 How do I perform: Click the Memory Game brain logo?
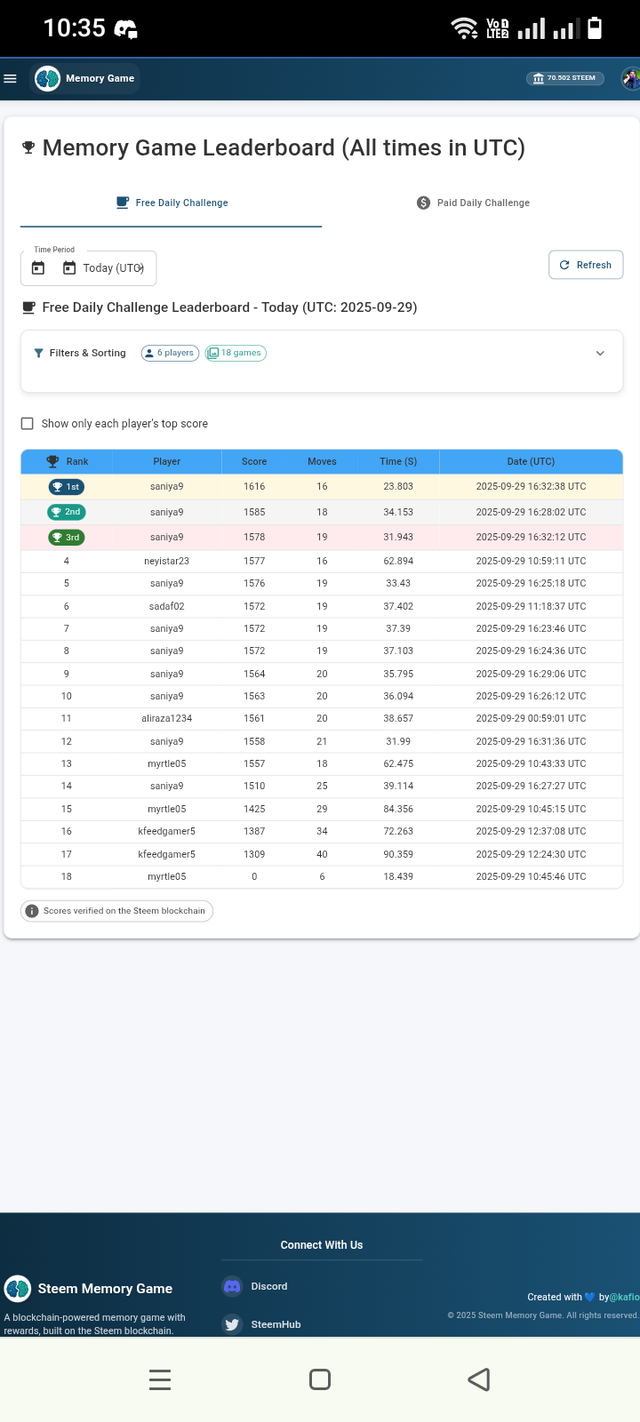(47, 78)
